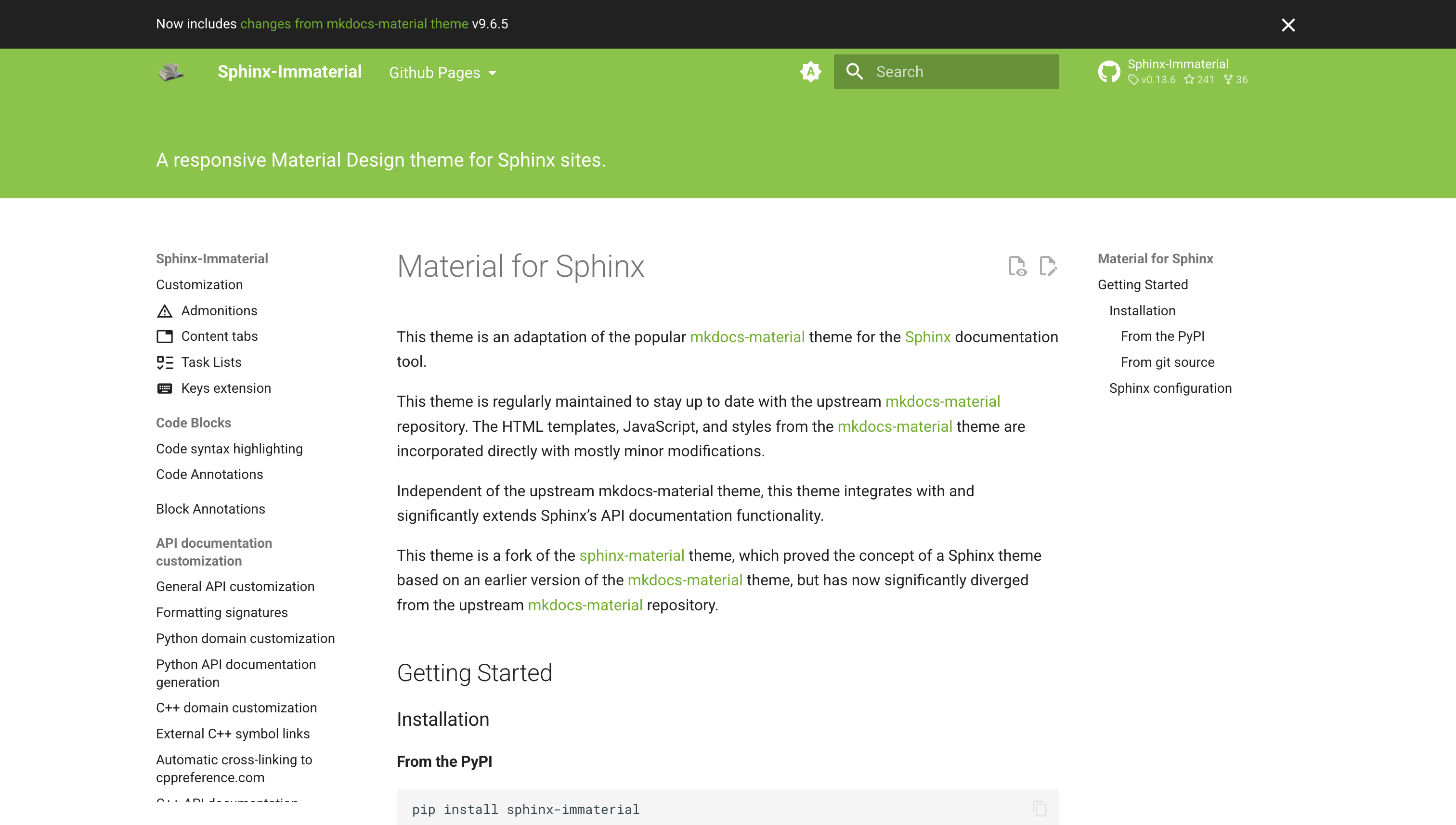Open the Sphinx documentation tool link
Screen dimensions: 1456x825
[x=927, y=336]
